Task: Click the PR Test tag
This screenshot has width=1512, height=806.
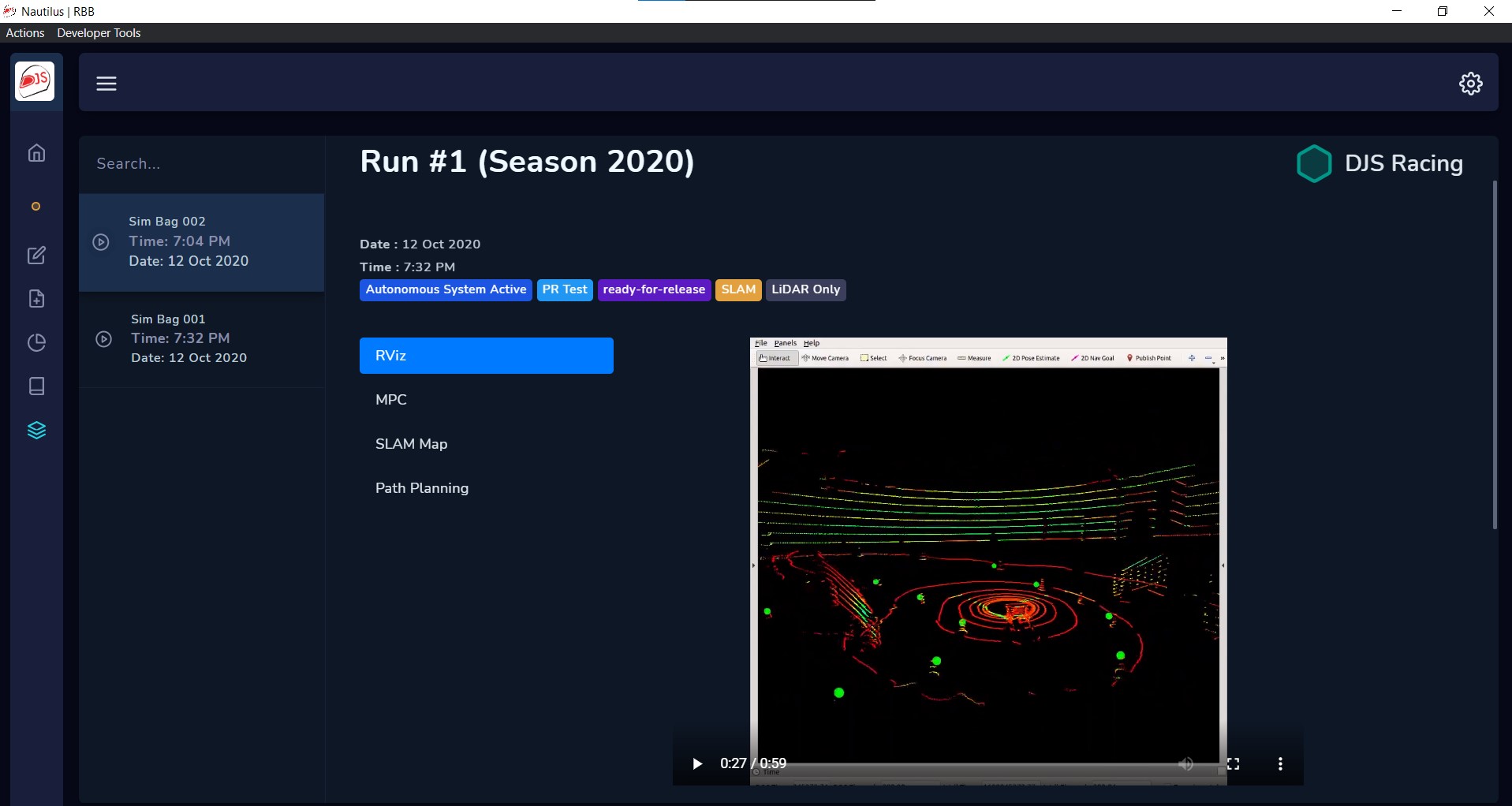Action: (x=565, y=289)
